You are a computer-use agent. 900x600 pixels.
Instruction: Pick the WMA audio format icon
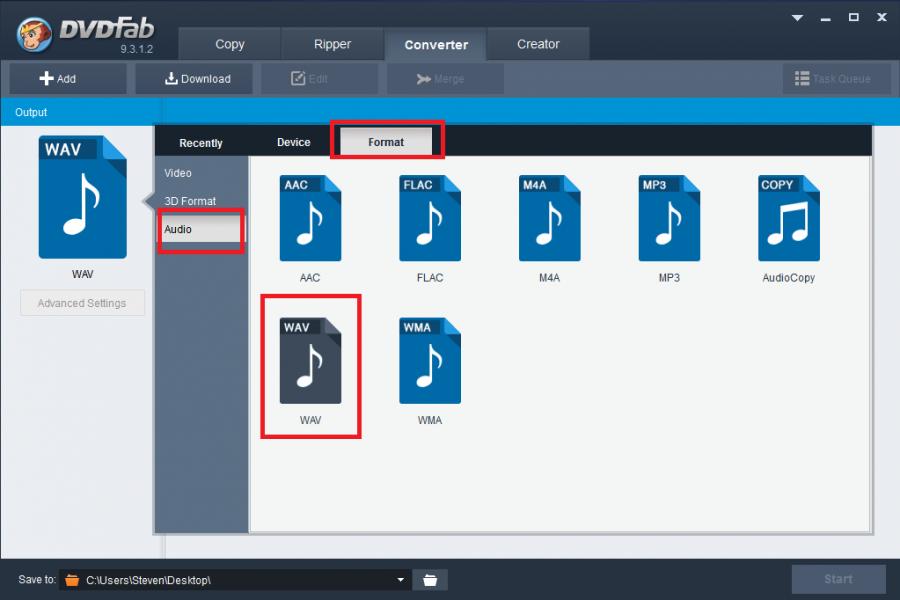pyautogui.click(x=430, y=361)
